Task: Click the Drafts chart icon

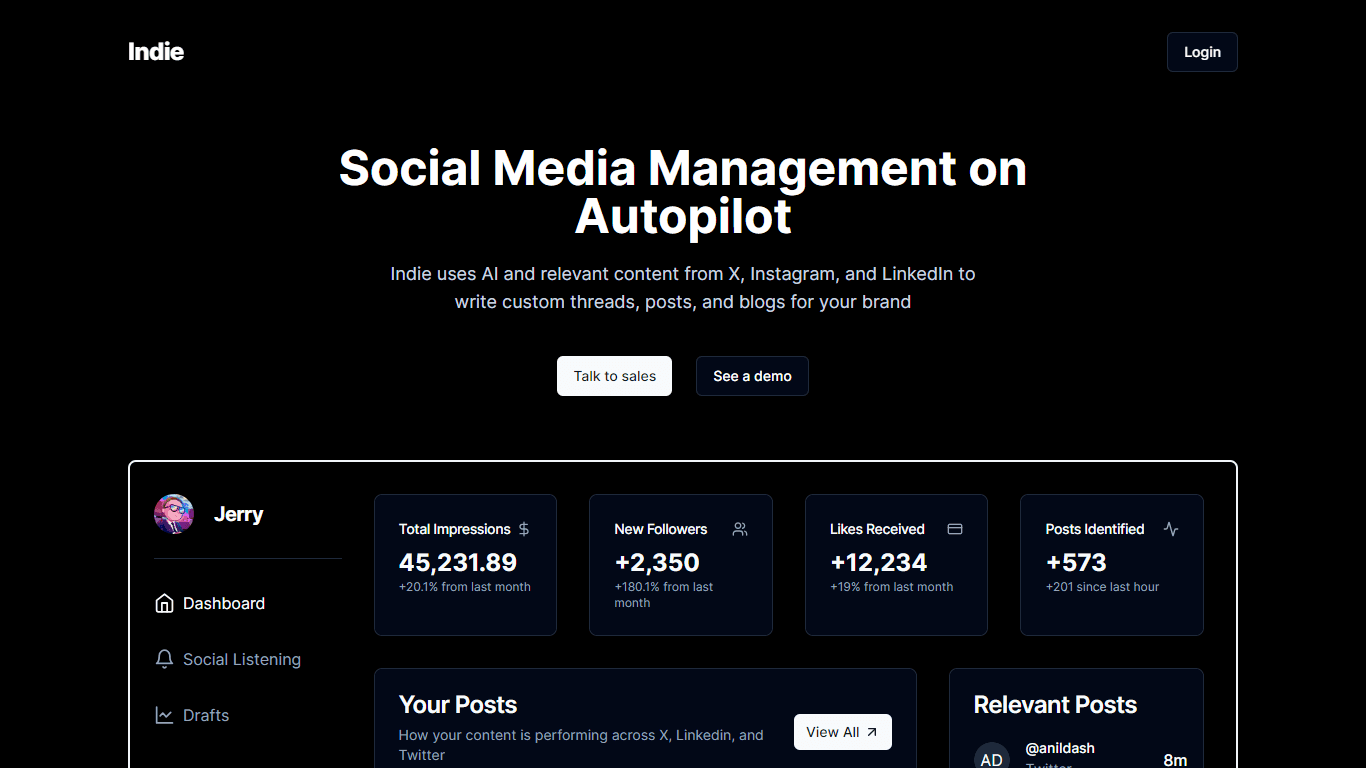Action: [x=164, y=716]
